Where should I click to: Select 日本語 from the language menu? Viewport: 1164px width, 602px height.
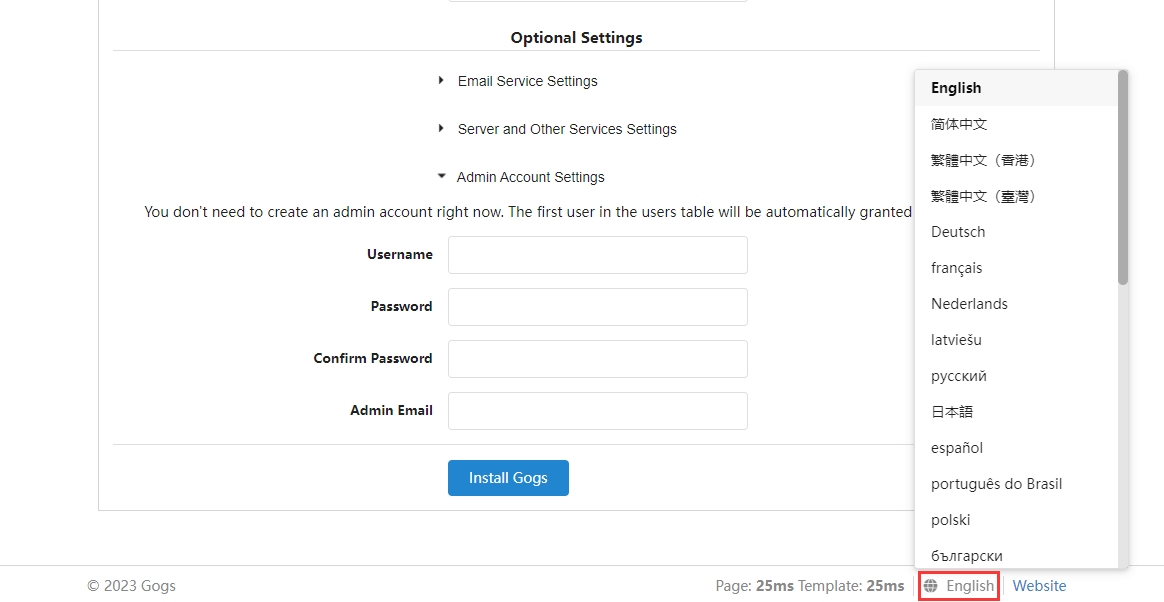point(951,412)
